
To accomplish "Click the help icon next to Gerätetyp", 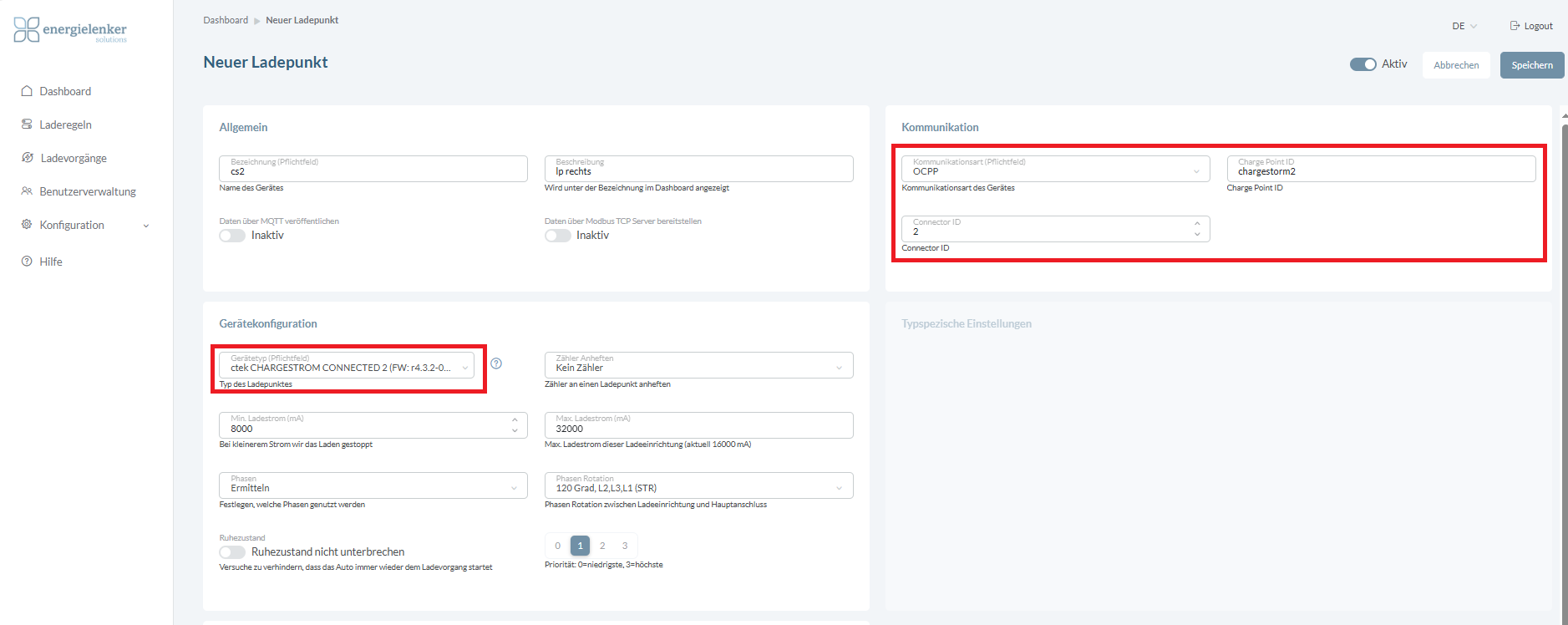I will pyautogui.click(x=496, y=363).
